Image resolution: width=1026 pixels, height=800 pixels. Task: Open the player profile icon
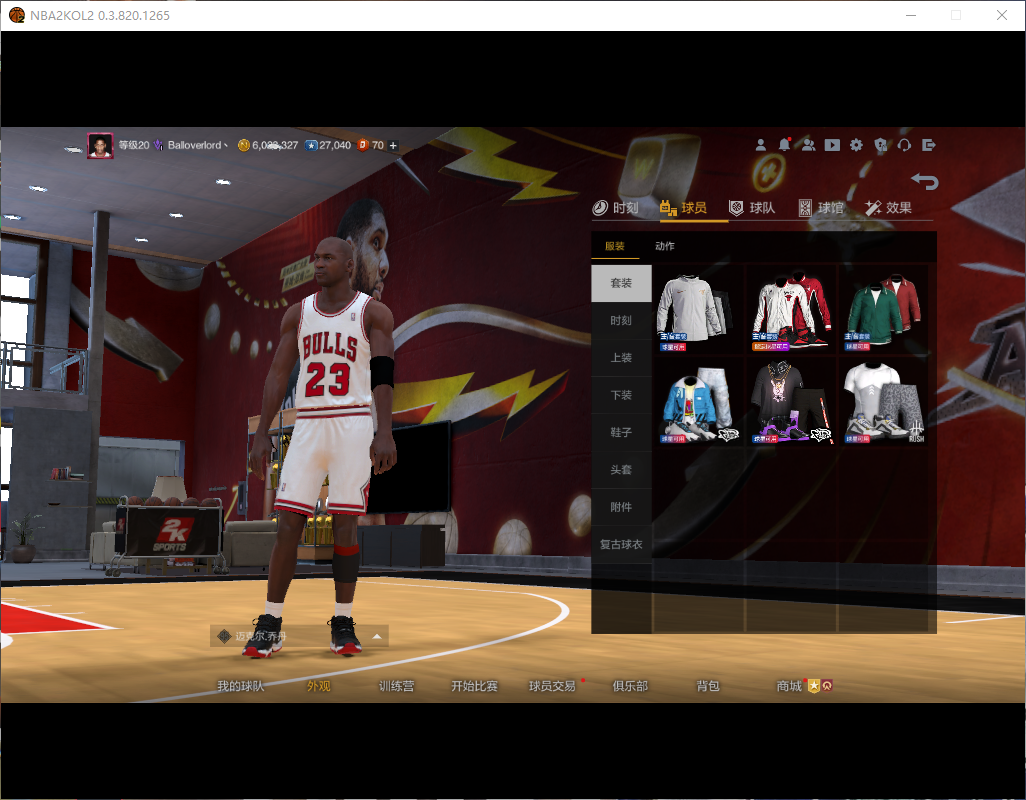point(760,145)
